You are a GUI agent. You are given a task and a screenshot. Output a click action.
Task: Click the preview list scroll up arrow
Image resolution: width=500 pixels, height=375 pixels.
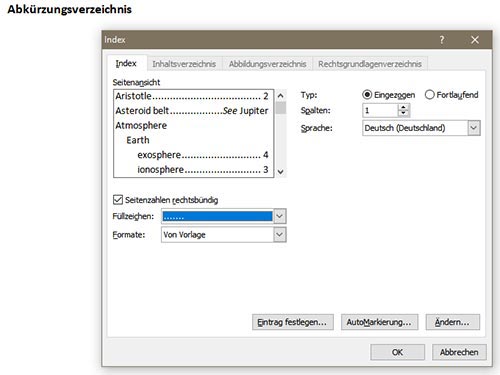point(281,96)
